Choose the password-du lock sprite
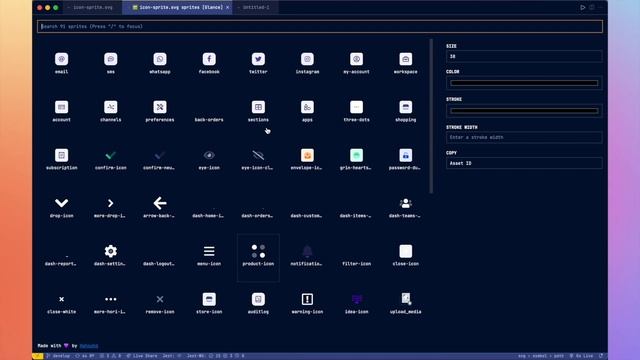The width and height of the screenshot is (640, 360). [x=406, y=155]
